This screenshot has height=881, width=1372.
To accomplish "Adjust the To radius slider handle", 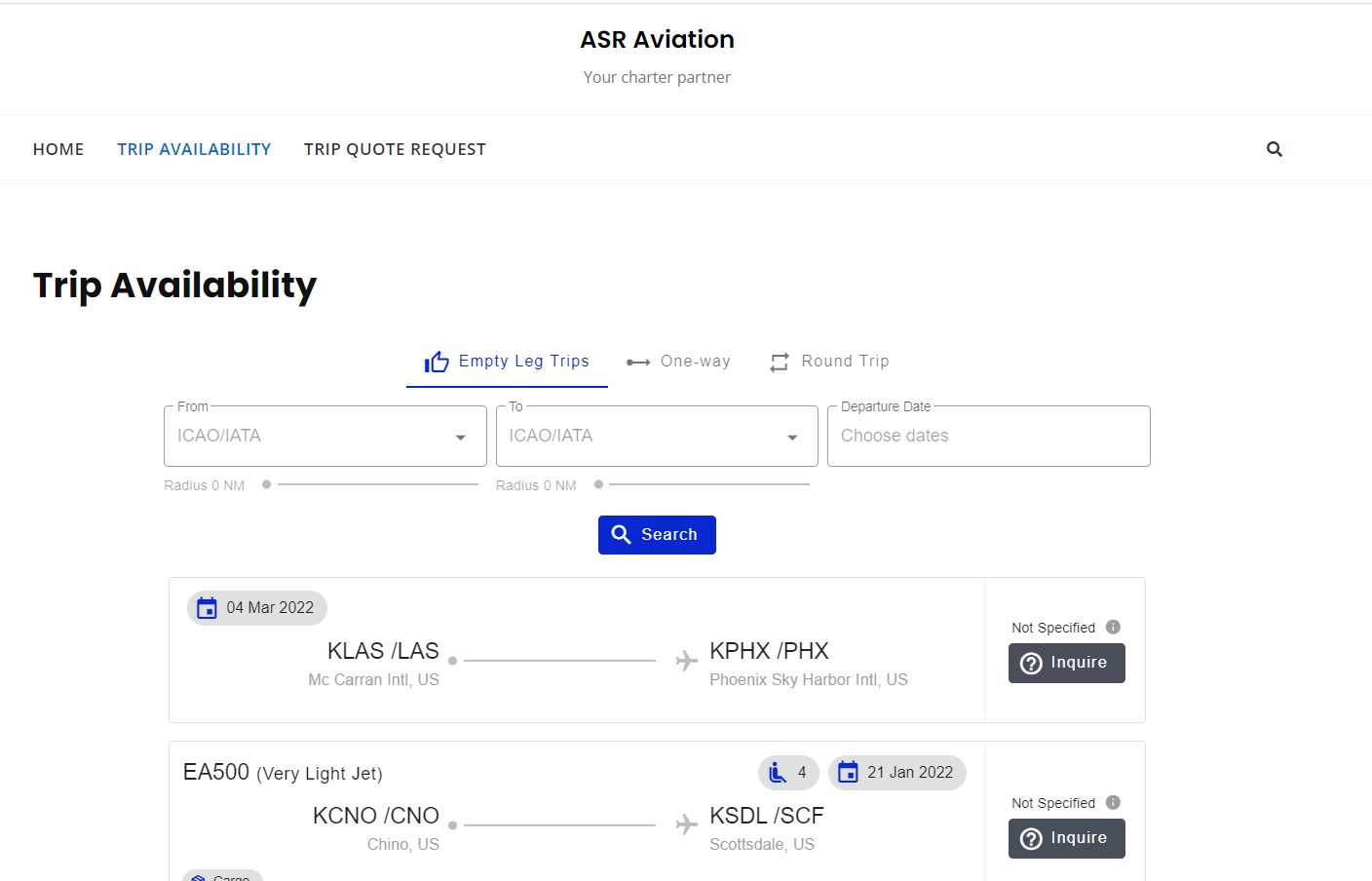I will point(598,484).
